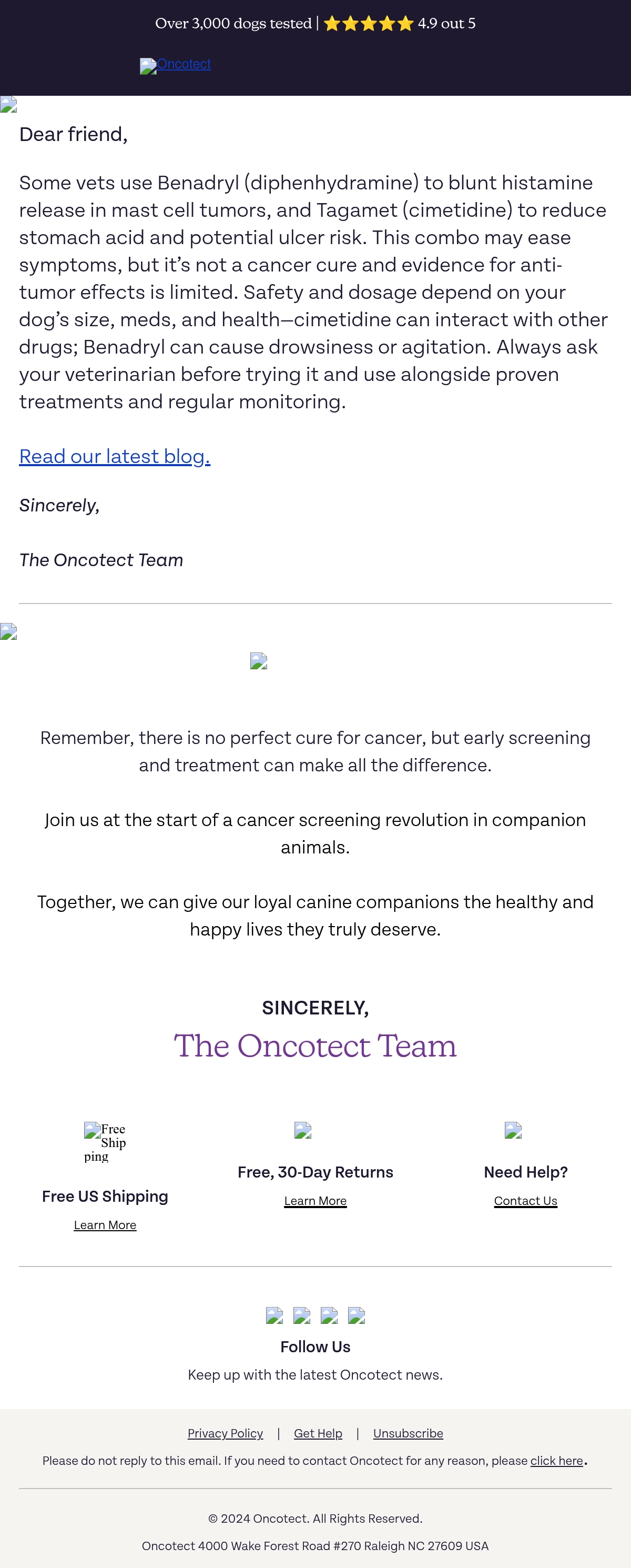Click the second social media icon
This screenshot has width=631, height=1568.
[302, 1315]
